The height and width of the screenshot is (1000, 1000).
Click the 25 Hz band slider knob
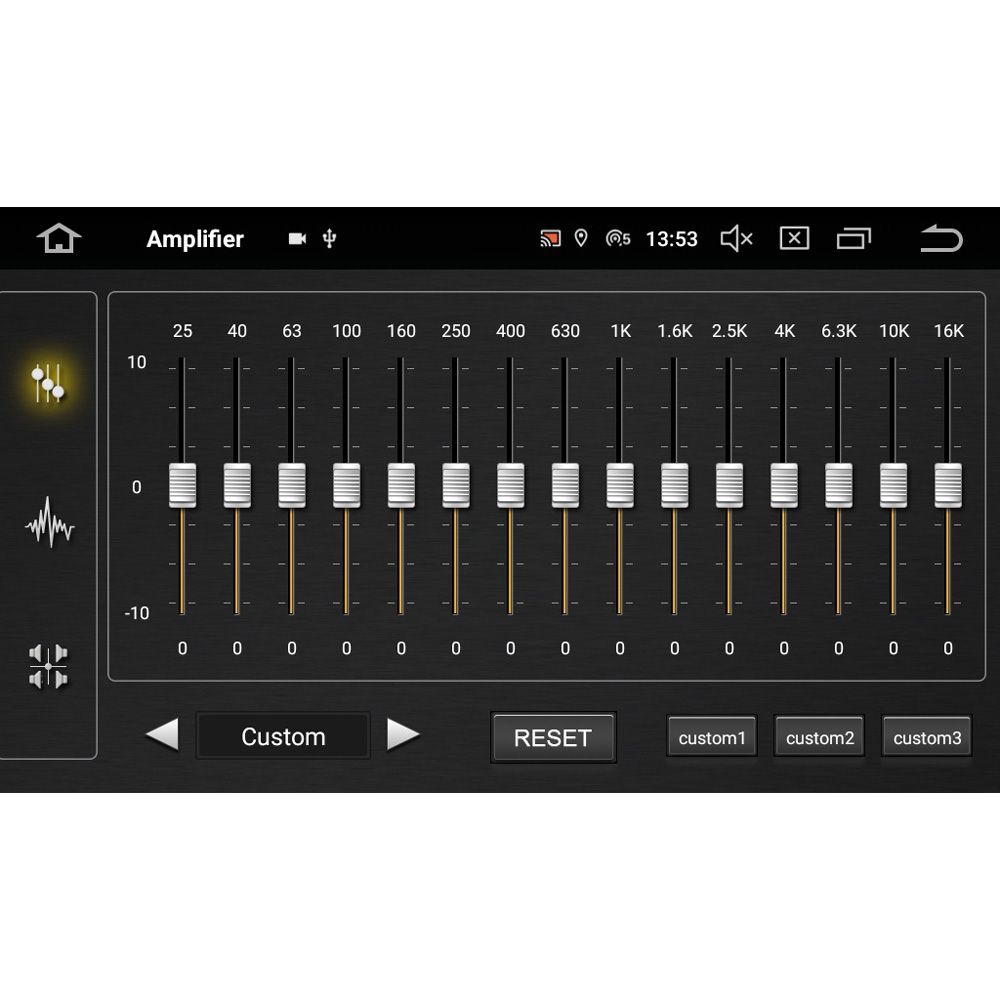[x=182, y=486]
